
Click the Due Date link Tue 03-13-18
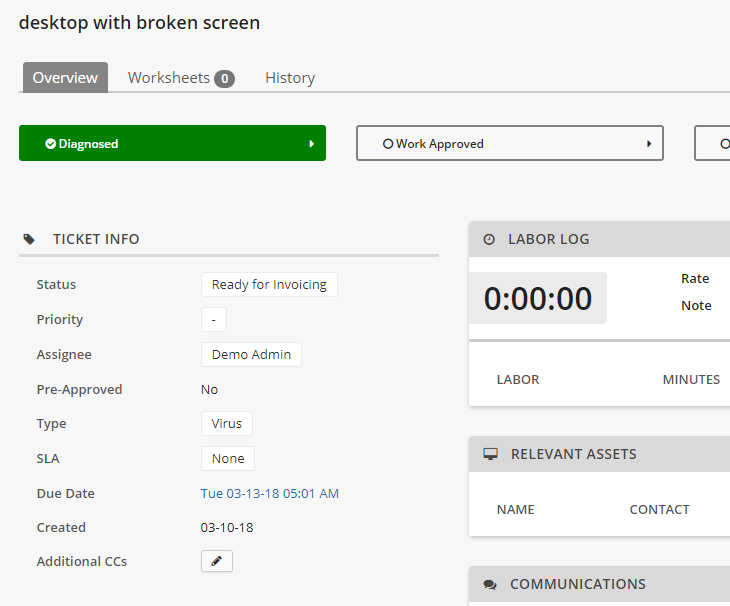coord(270,493)
